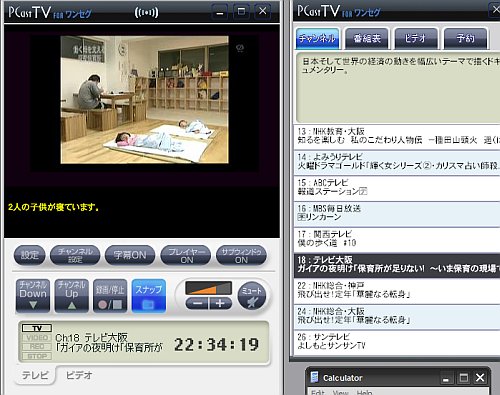Image resolution: width=500 pixels, height=395 pixels.
Task: Switch to the テレビ bottom tab
Action: pyautogui.click(x=35, y=375)
